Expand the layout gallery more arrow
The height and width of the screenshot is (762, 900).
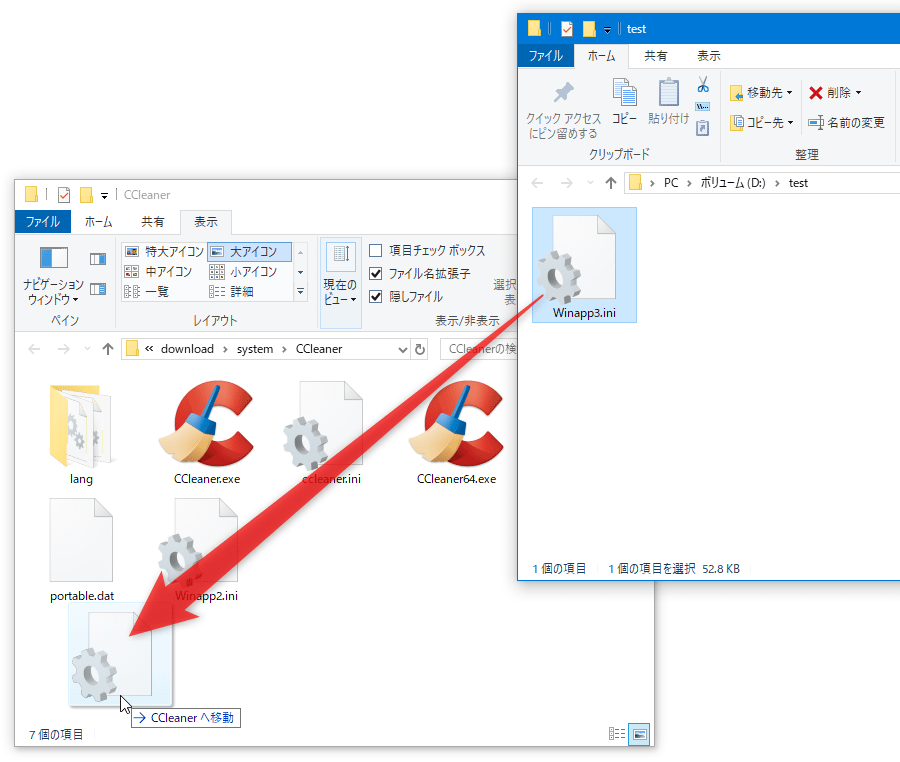tap(300, 291)
